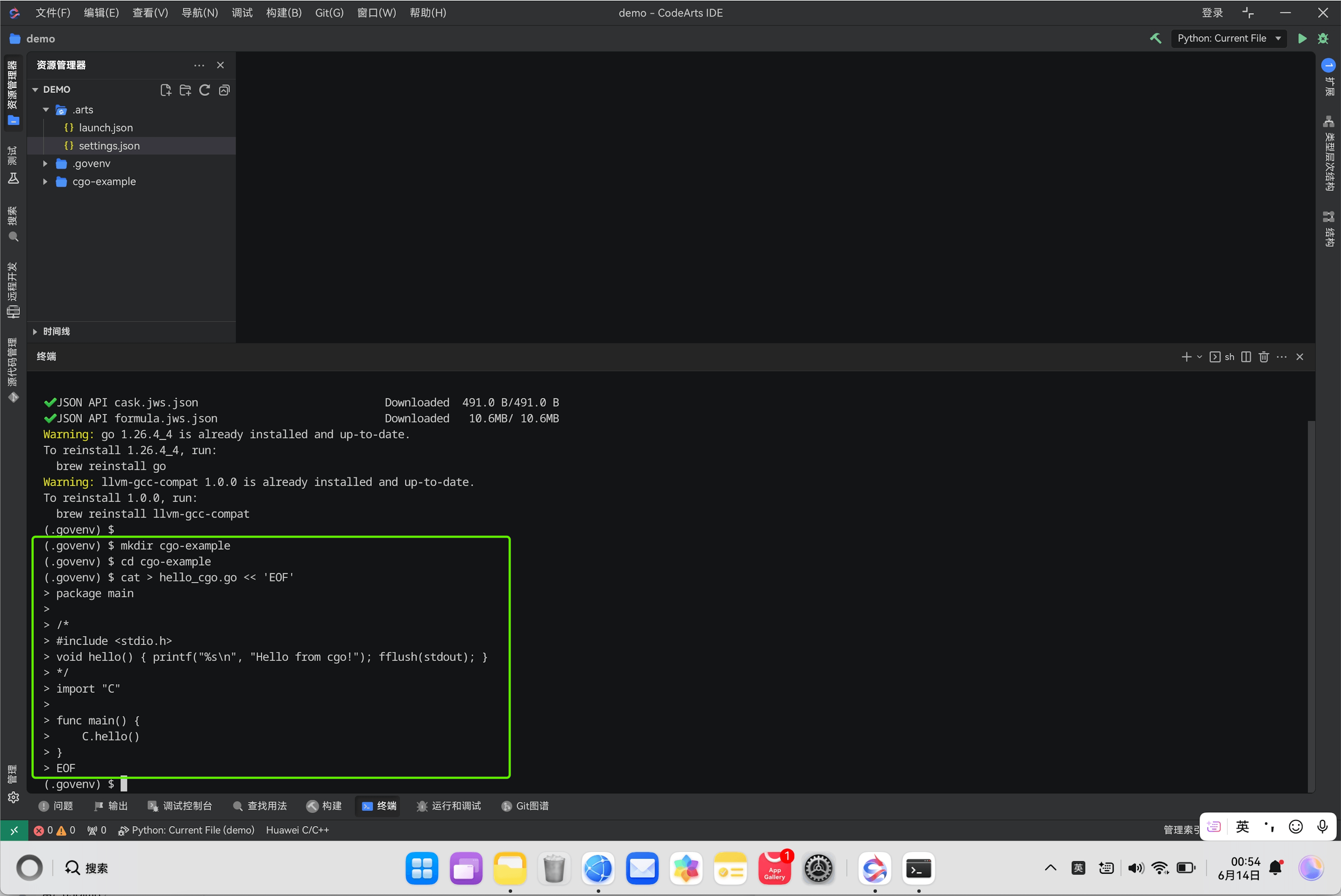Switch to the Run and Debug tab
Viewport: 1341px width, 896px height.
(x=448, y=806)
